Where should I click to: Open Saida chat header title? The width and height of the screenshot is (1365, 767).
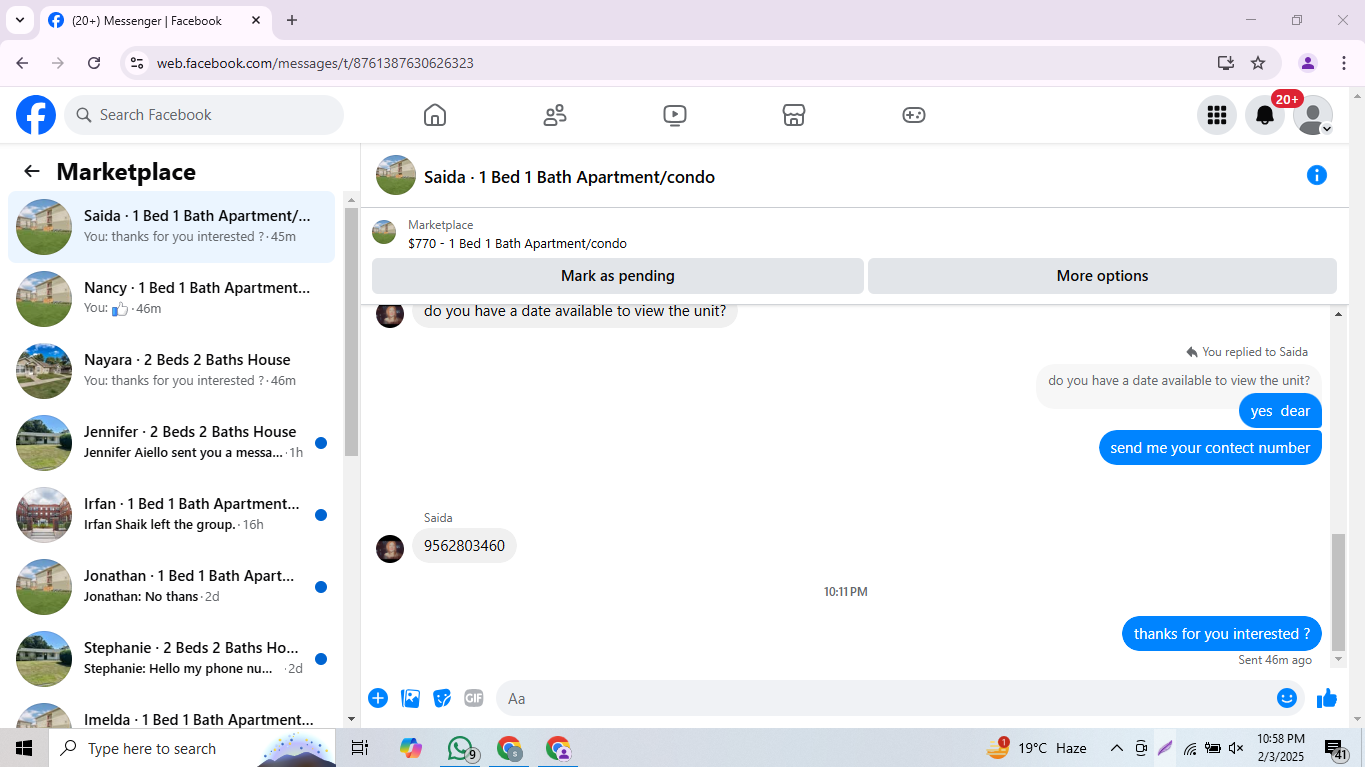coord(569,177)
